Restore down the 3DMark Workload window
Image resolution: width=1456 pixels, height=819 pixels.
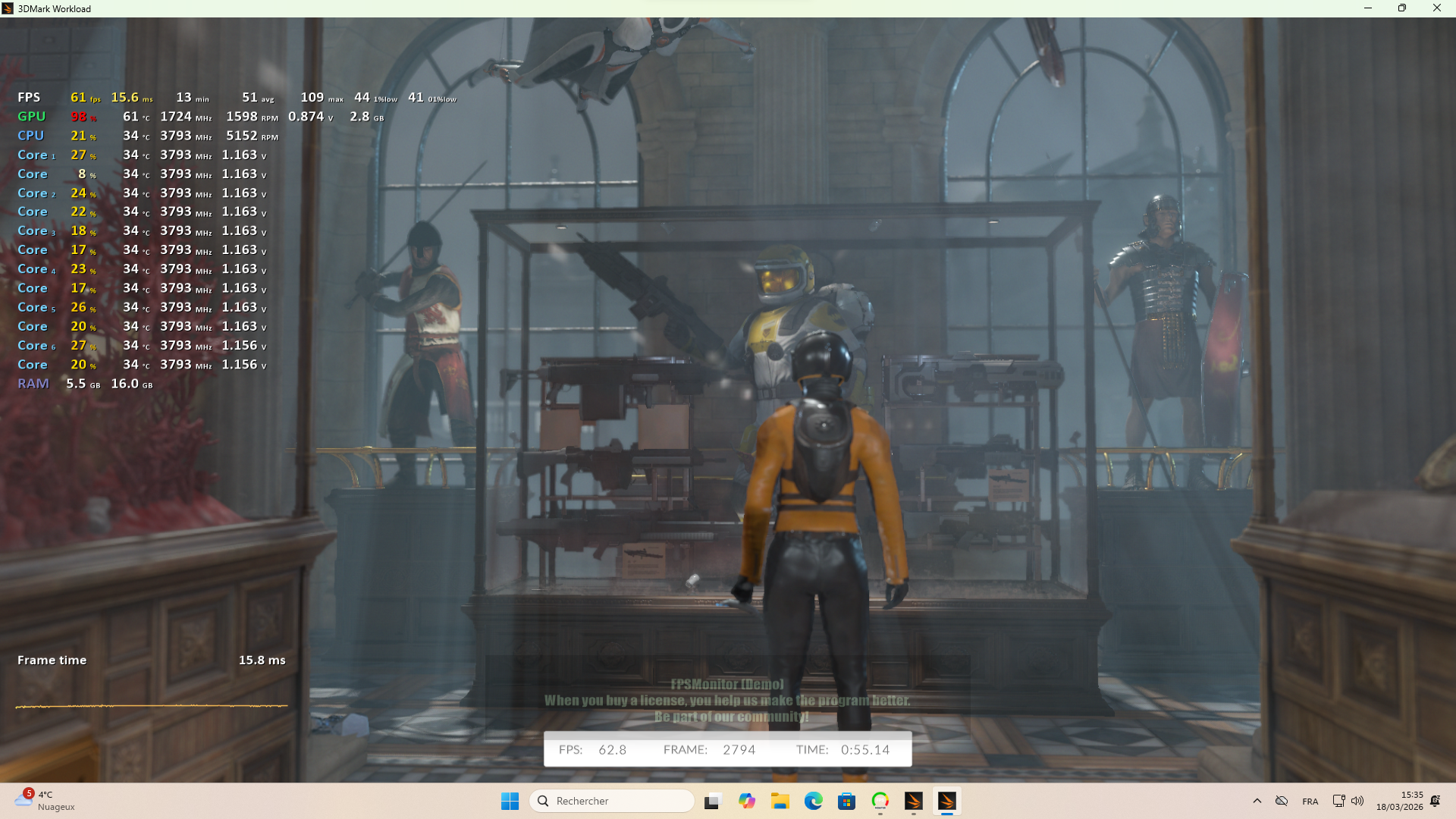[1402, 8]
